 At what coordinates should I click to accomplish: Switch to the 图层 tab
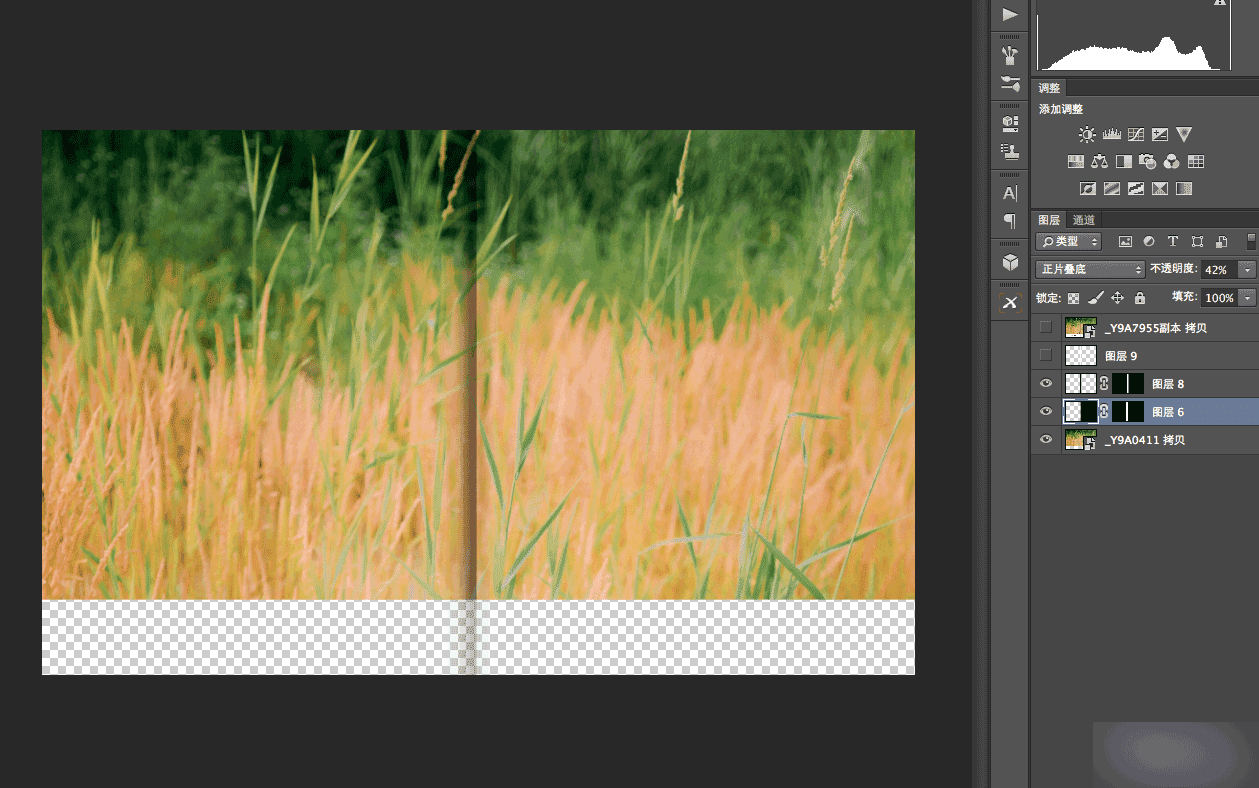coord(1049,220)
